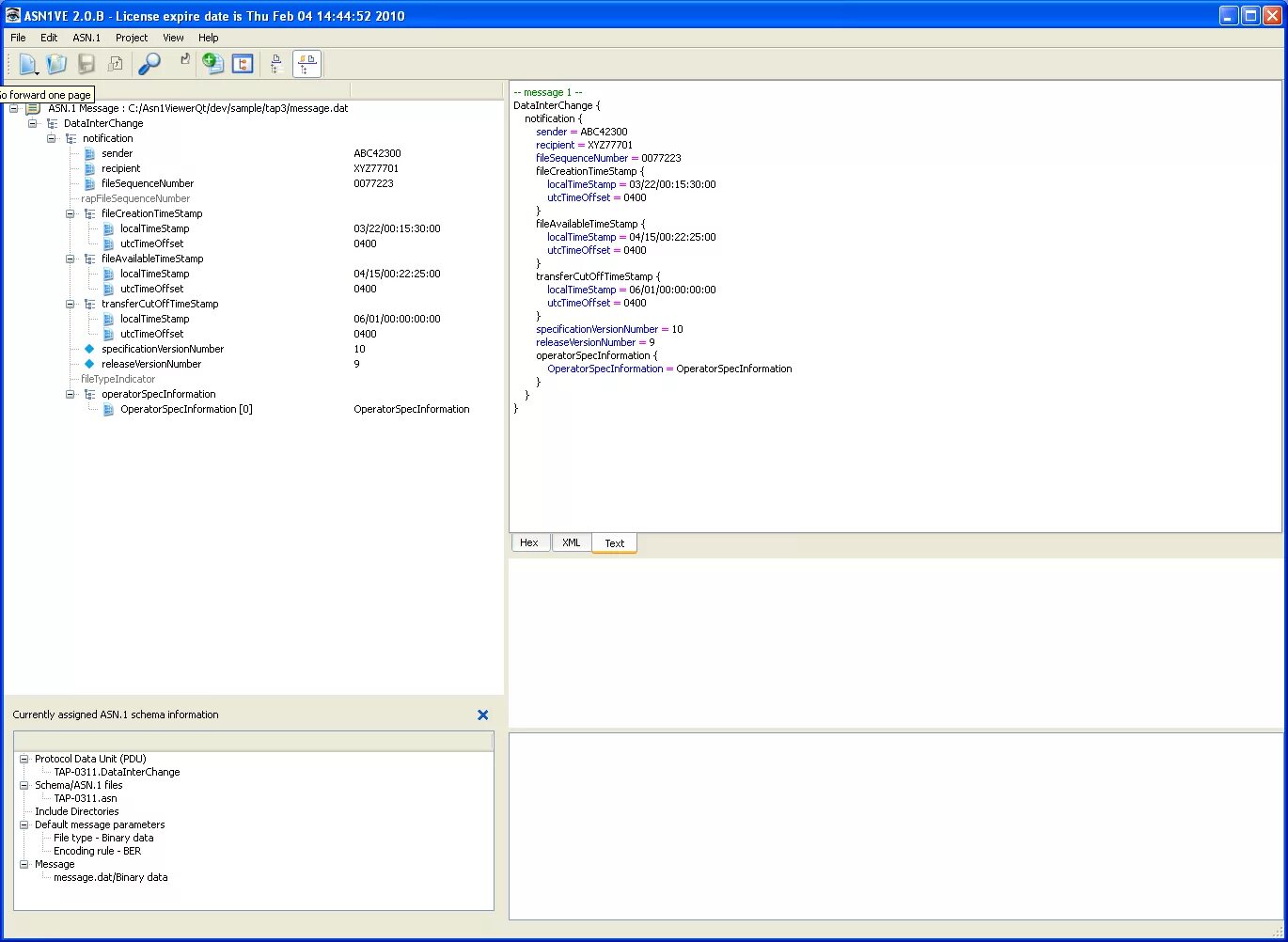The height and width of the screenshot is (942, 1288).
Task: Collapse the Schema/ASN.1 files node
Action: 24,785
